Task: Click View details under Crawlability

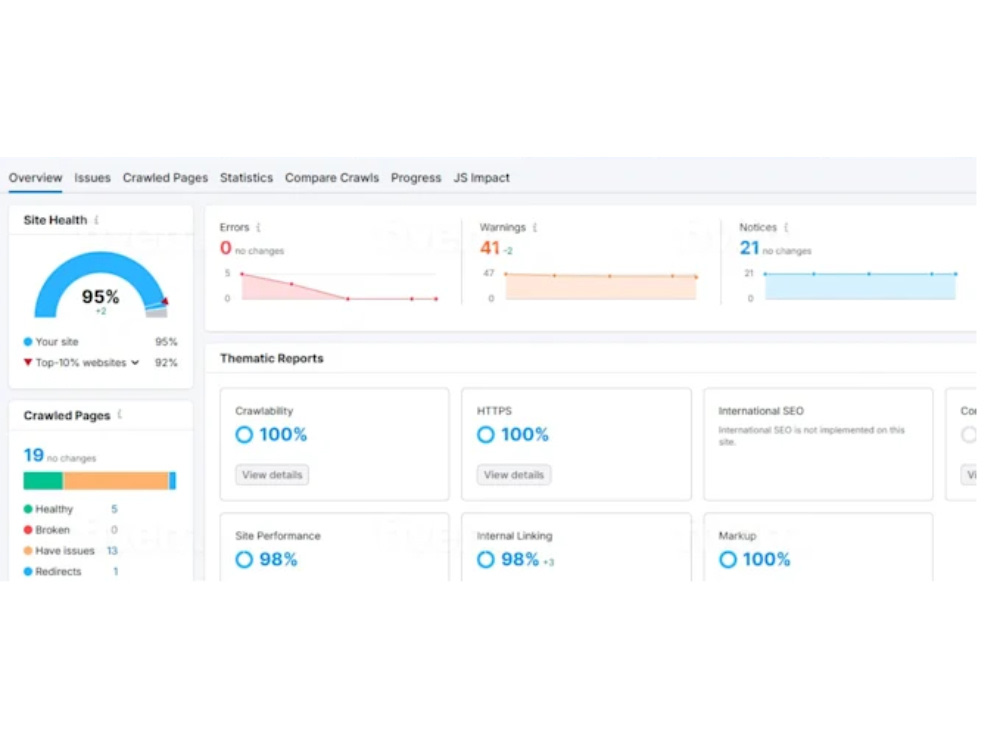Action: click(272, 475)
